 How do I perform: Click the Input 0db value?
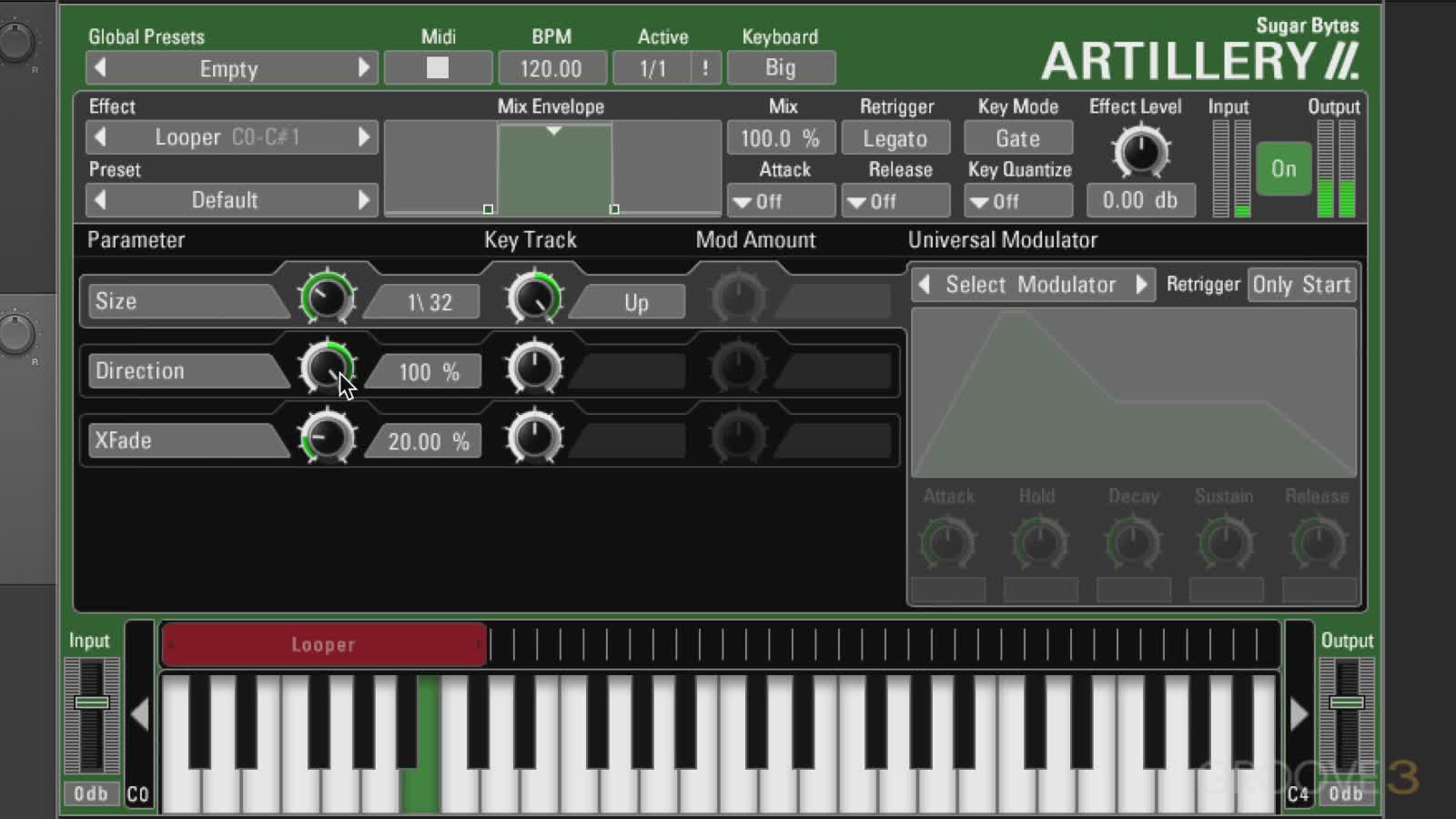(x=91, y=794)
